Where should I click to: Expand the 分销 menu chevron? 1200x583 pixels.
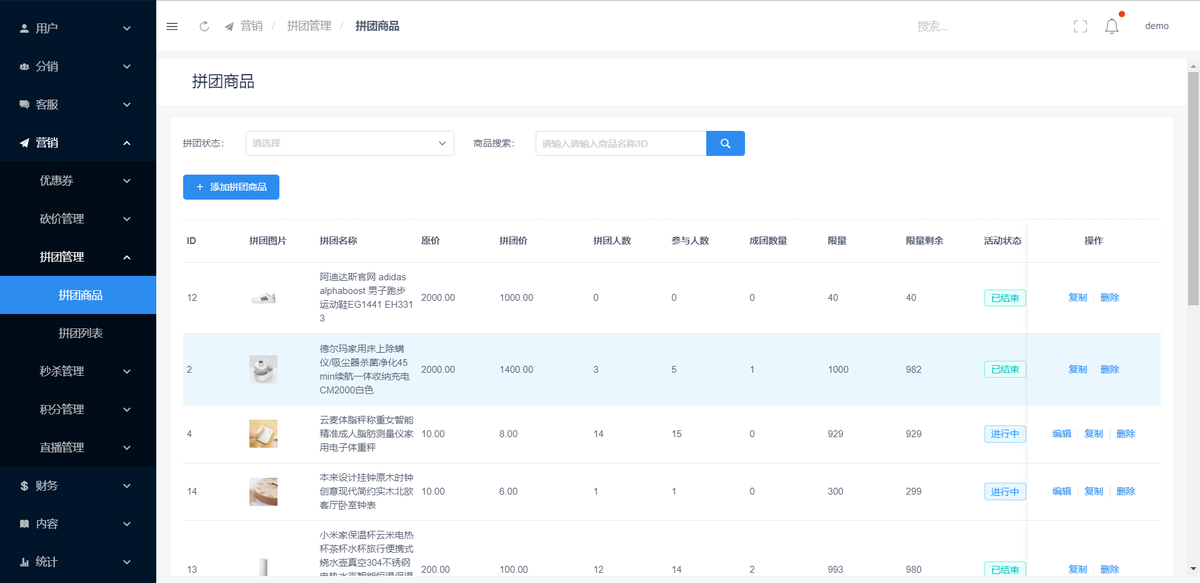(127, 66)
